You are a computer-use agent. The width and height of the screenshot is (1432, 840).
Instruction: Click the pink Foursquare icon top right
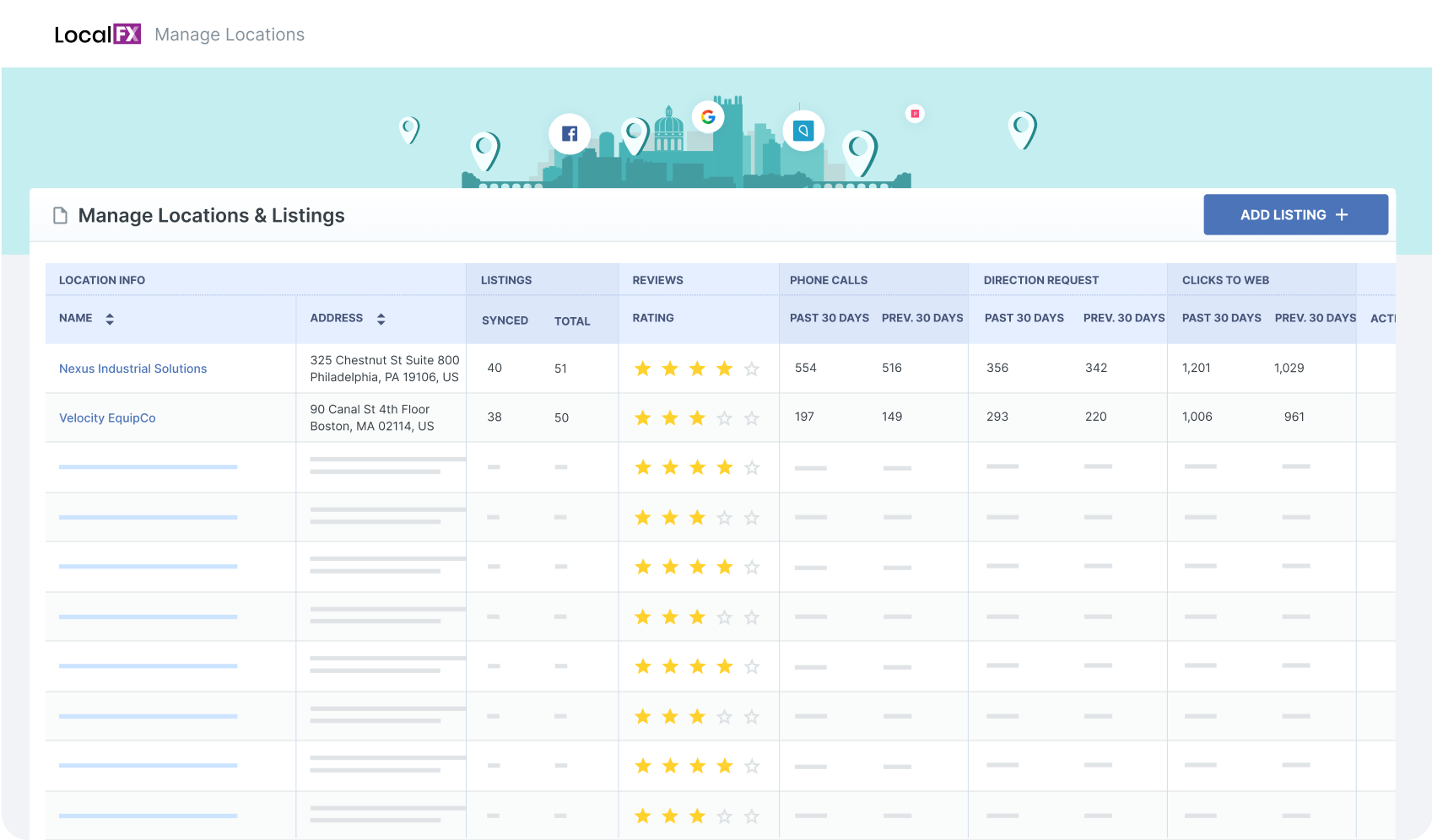(915, 113)
